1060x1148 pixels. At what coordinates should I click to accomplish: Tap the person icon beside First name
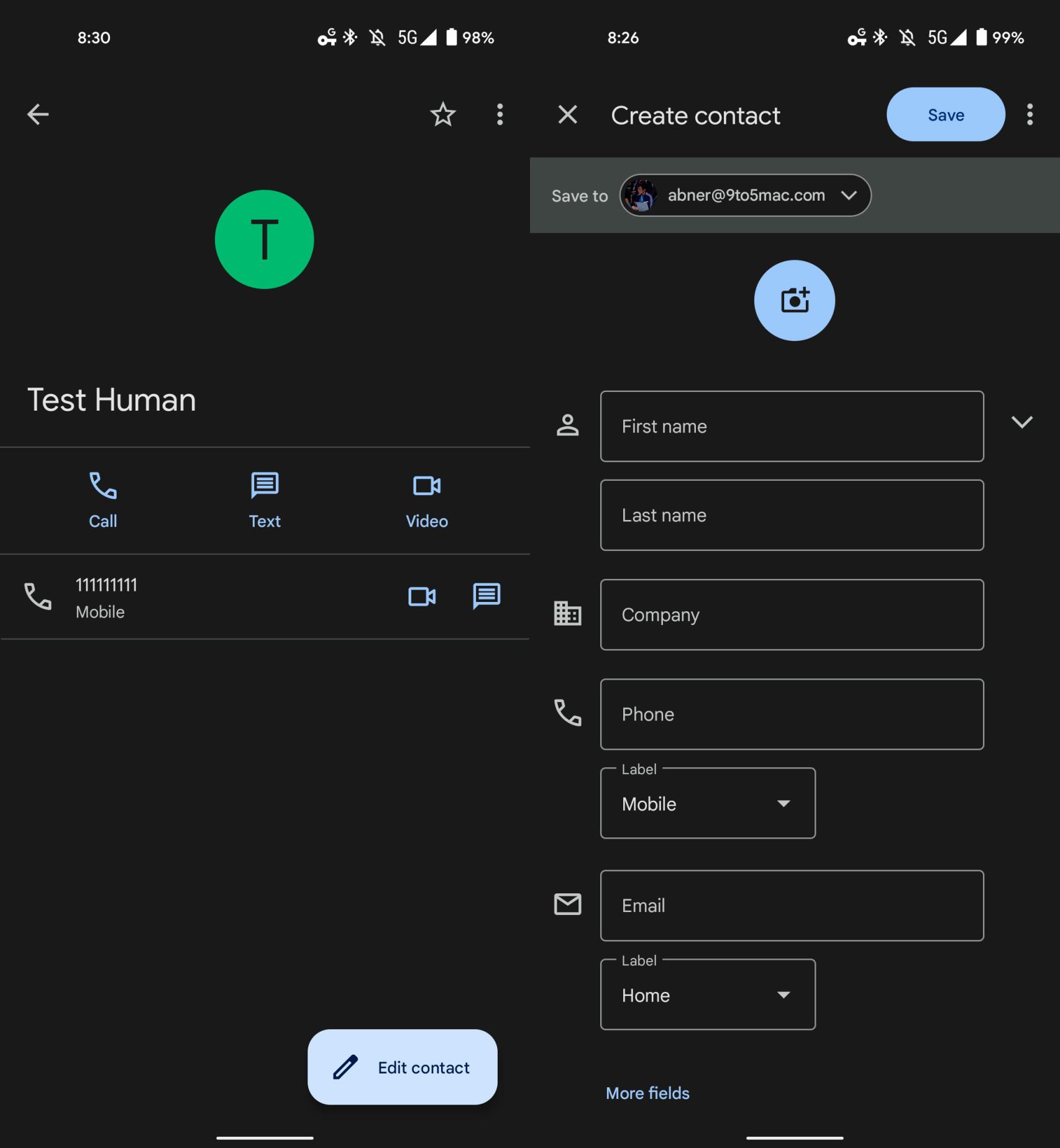tap(567, 426)
